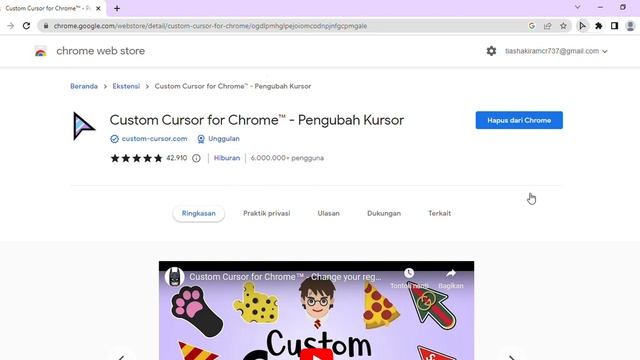Switch to Praktik privasi tab
This screenshot has height=360, width=640.
267,213
